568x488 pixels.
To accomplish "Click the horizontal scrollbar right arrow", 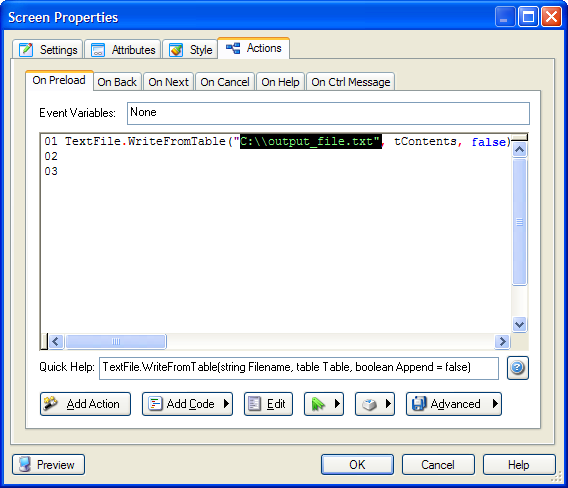I will coord(502,342).
